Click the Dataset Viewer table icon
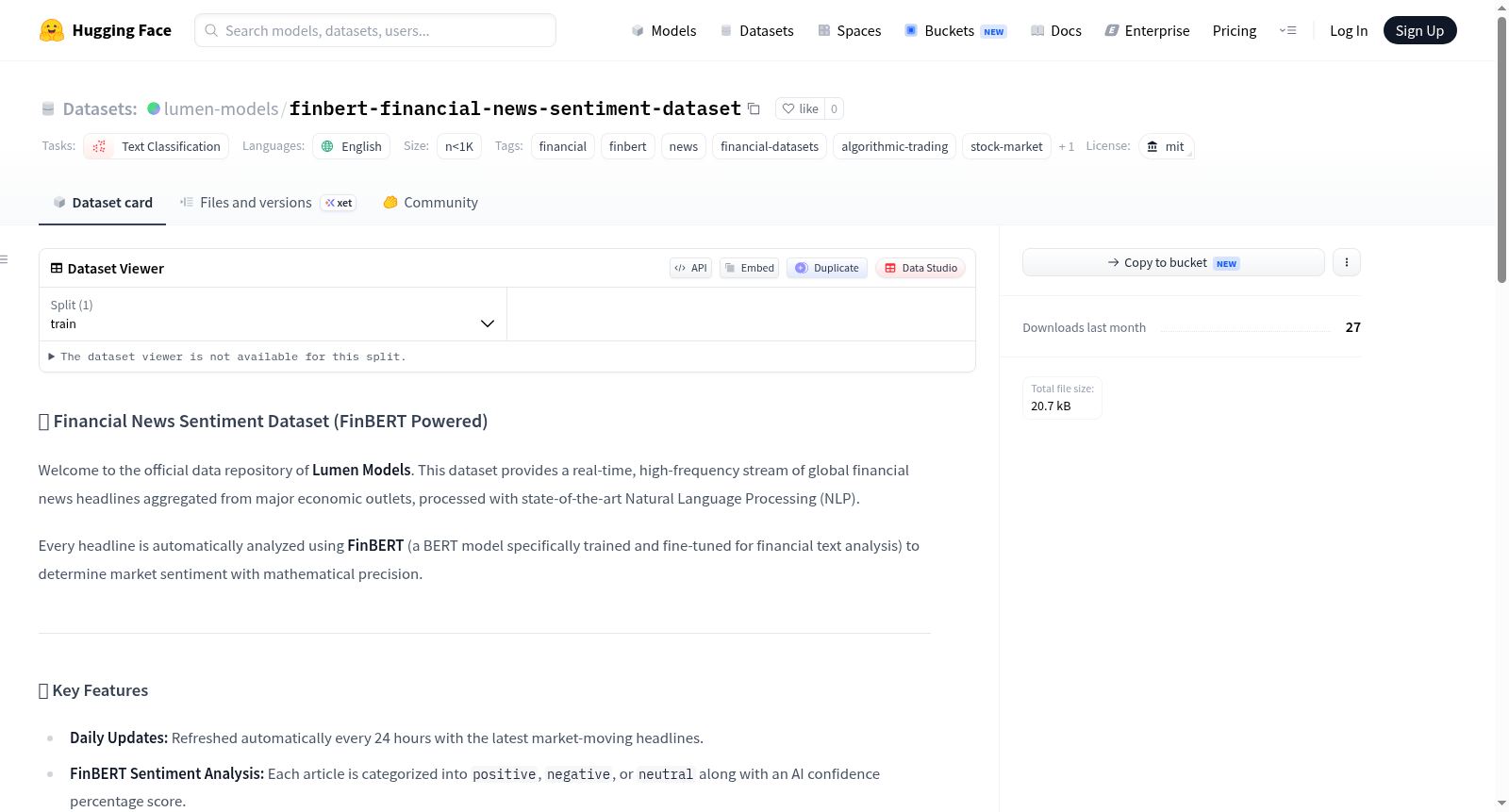Screen dimensions: 1509x812 click(57, 268)
